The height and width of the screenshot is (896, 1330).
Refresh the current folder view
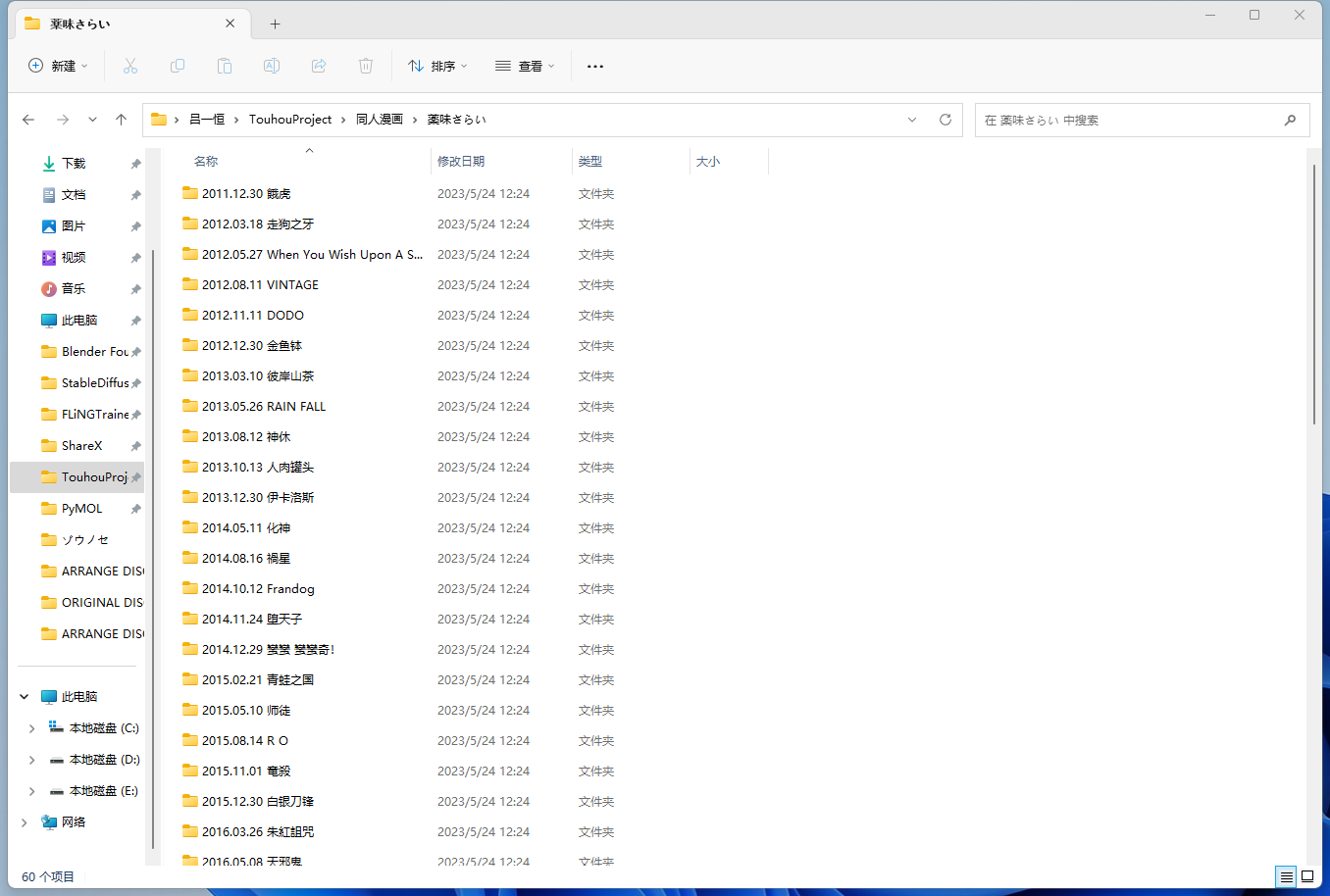click(x=946, y=120)
